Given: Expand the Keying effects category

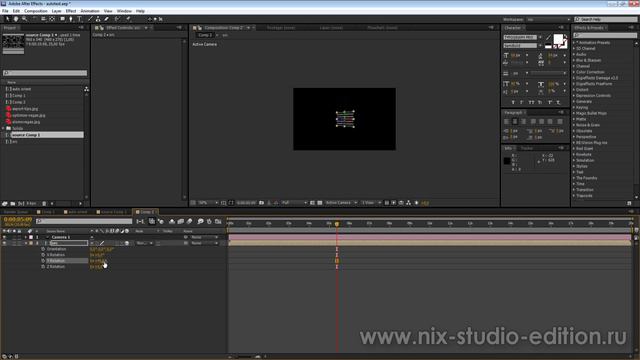Looking at the screenshot, I should 574,107.
